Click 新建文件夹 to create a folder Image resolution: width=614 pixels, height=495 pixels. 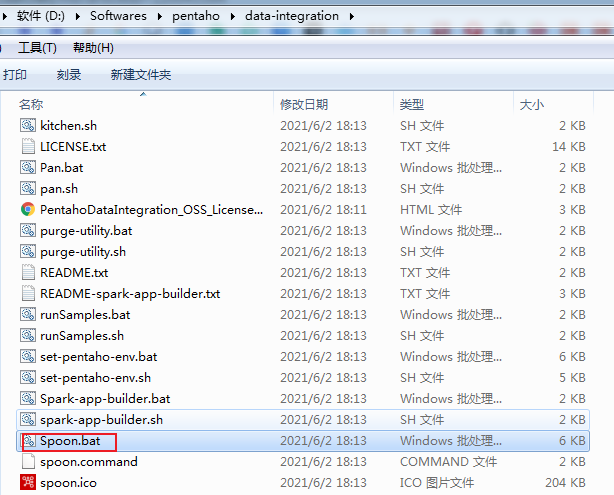coord(141,74)
